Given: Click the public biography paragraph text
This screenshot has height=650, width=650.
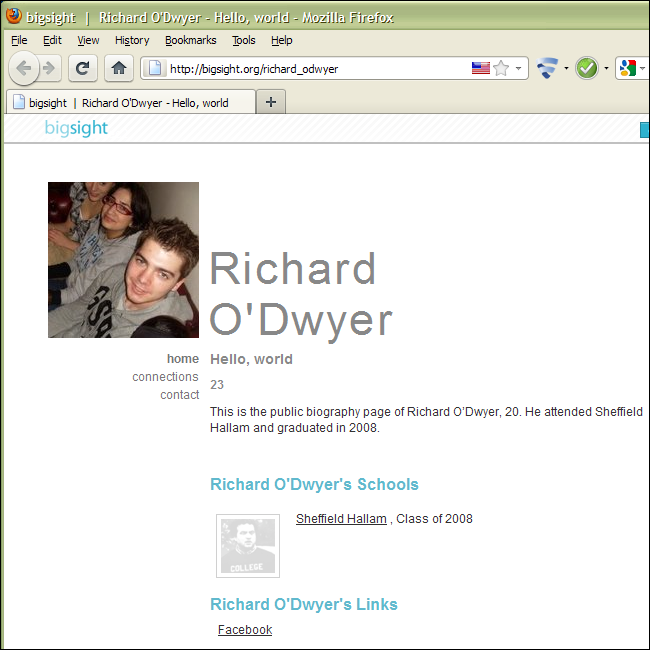Looking at the screenshot, I should coord(426,420).
